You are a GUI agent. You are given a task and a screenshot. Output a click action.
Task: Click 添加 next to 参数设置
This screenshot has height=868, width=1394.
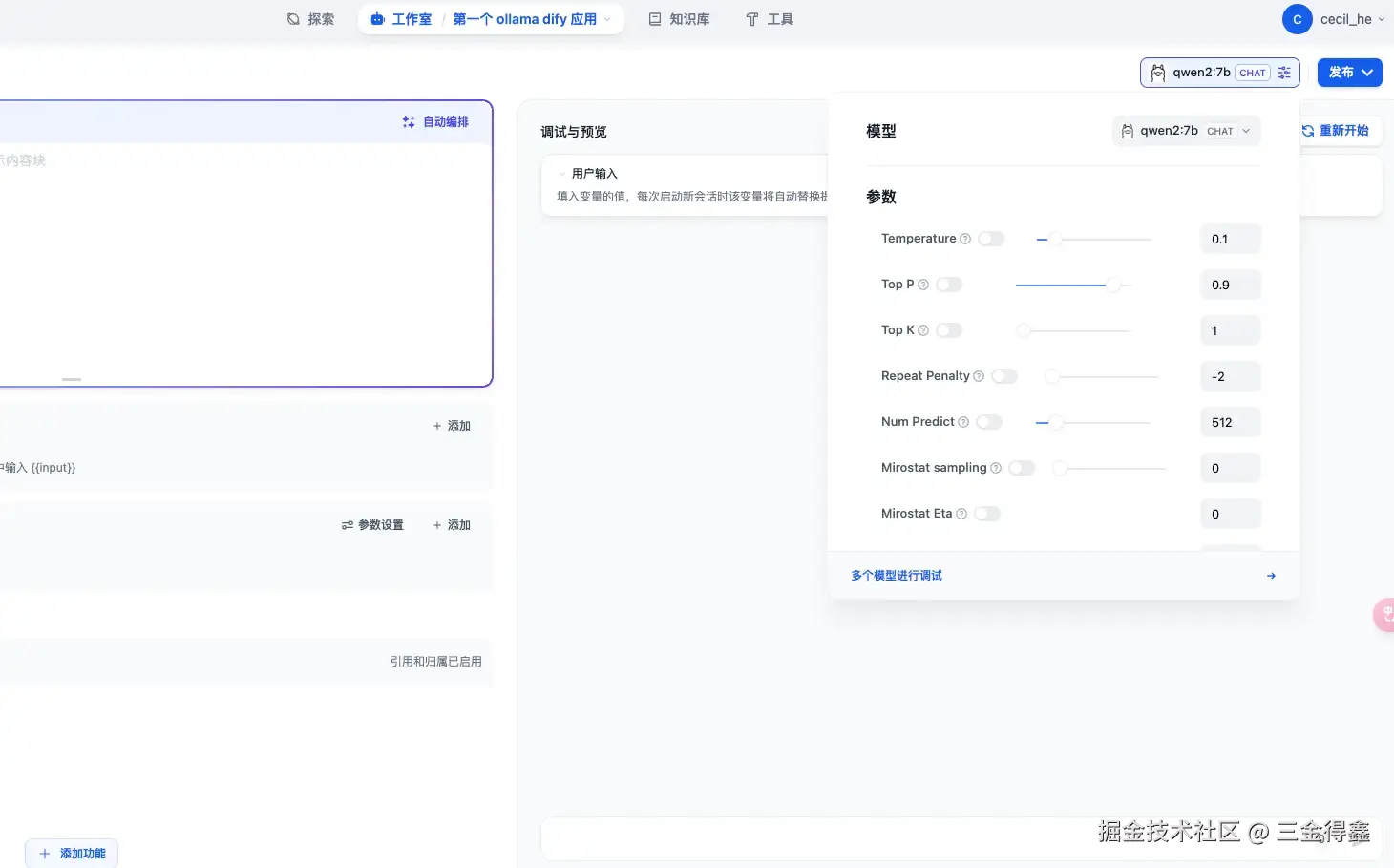click(452, 525)
